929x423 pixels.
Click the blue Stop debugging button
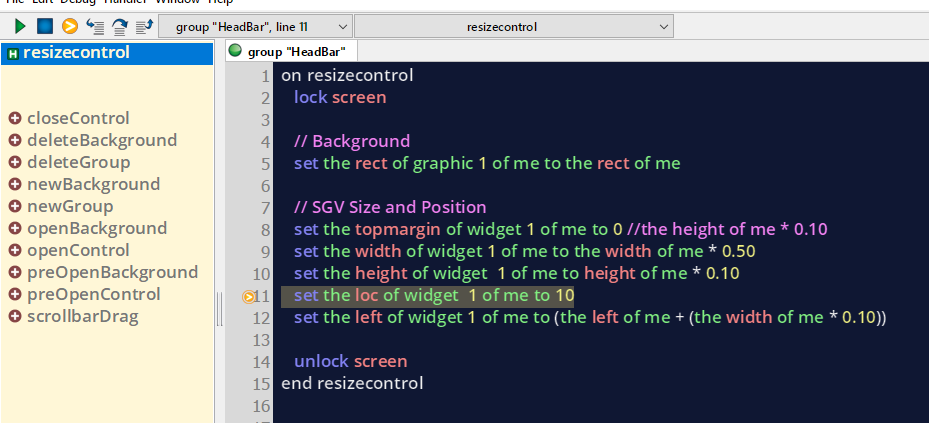pyautogui.click(x=44, y=26)
